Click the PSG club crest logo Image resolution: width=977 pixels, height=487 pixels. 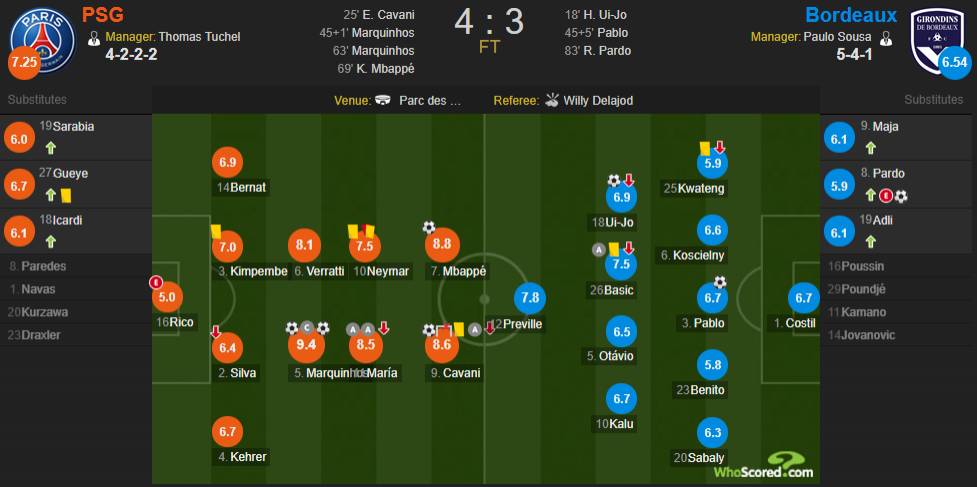coord(42,40)
